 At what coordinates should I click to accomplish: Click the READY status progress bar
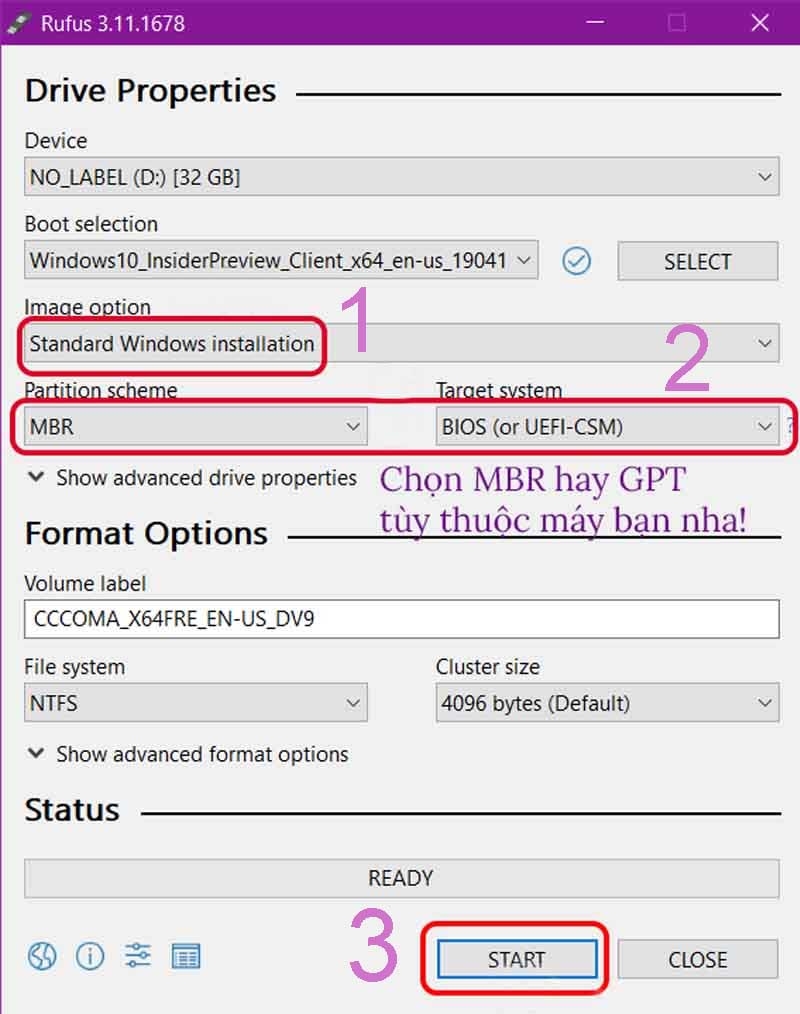[402, 878]
